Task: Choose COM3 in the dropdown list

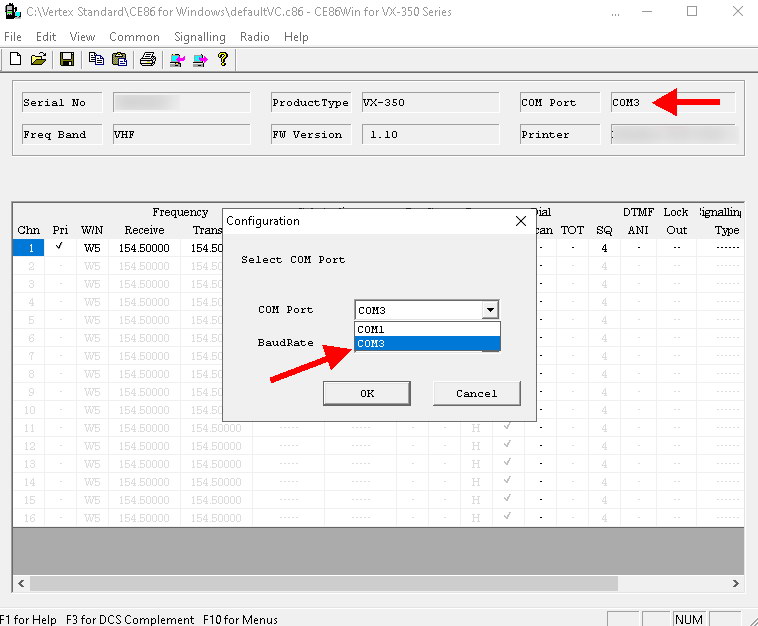Action: (427, 343)
